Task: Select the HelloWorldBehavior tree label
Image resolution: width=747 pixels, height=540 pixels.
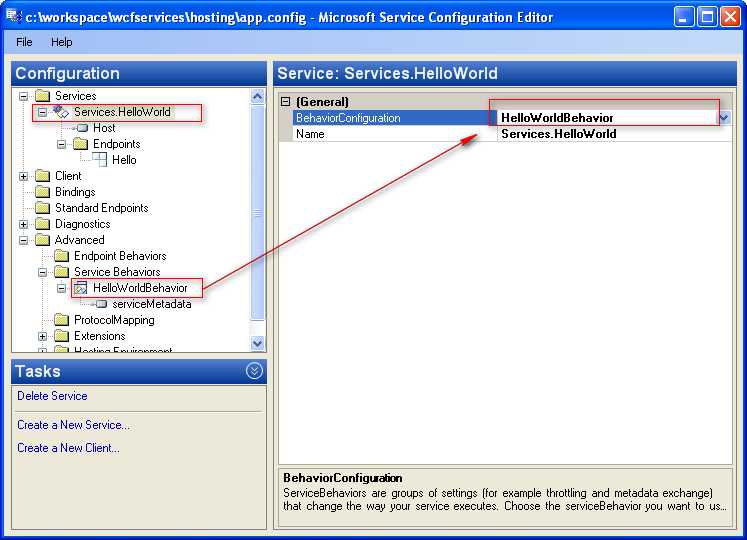Action: pyautogui.click(x=140, y=288)
